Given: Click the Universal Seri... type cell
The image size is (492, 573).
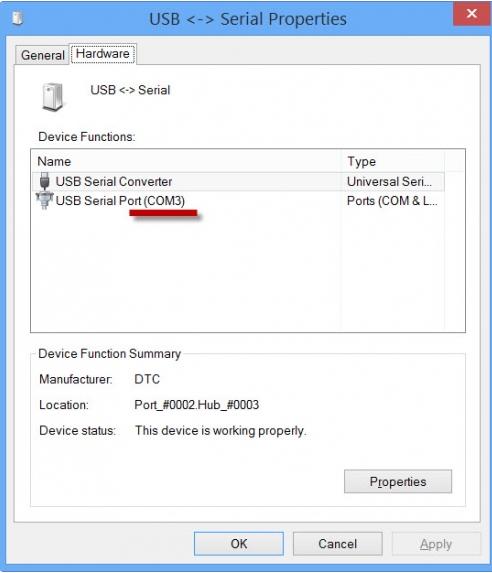Looking at the screenshot, I should (x=389, y=182).
